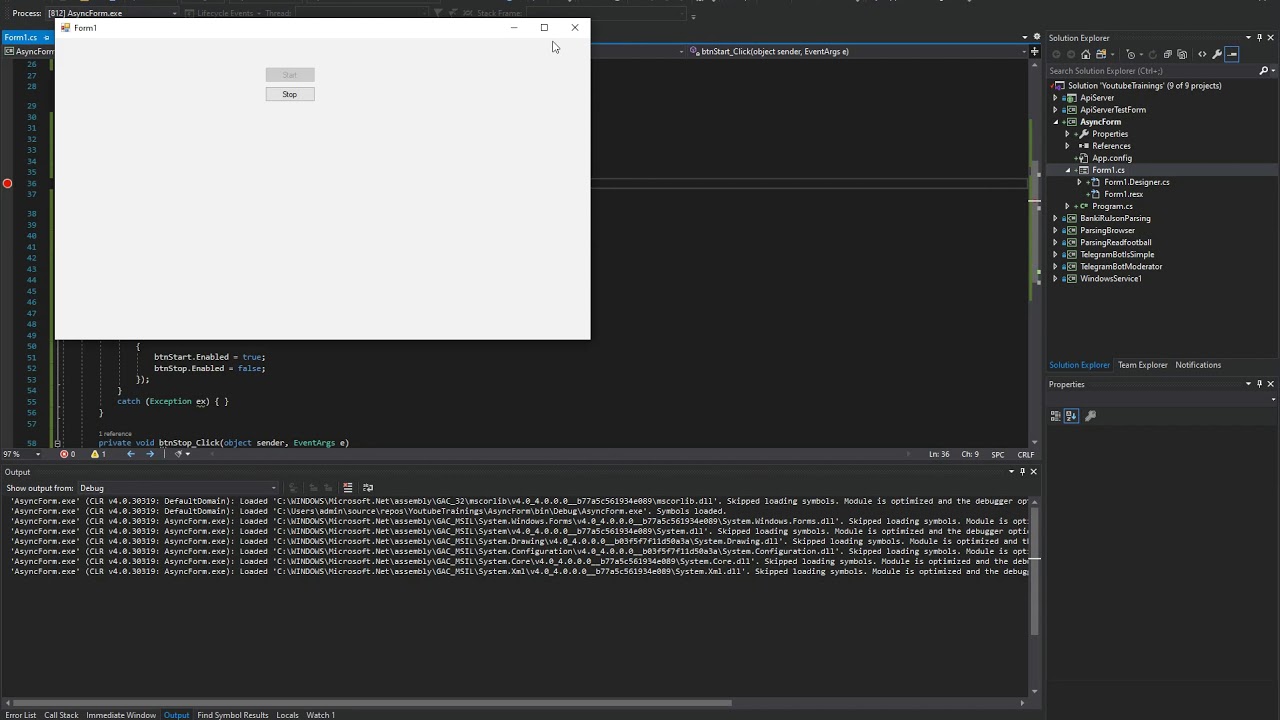The height and width of the screenshot is (720, 1280).
Task: Click the View Code icon in Solution Explorer
Action: (1202, 54)
